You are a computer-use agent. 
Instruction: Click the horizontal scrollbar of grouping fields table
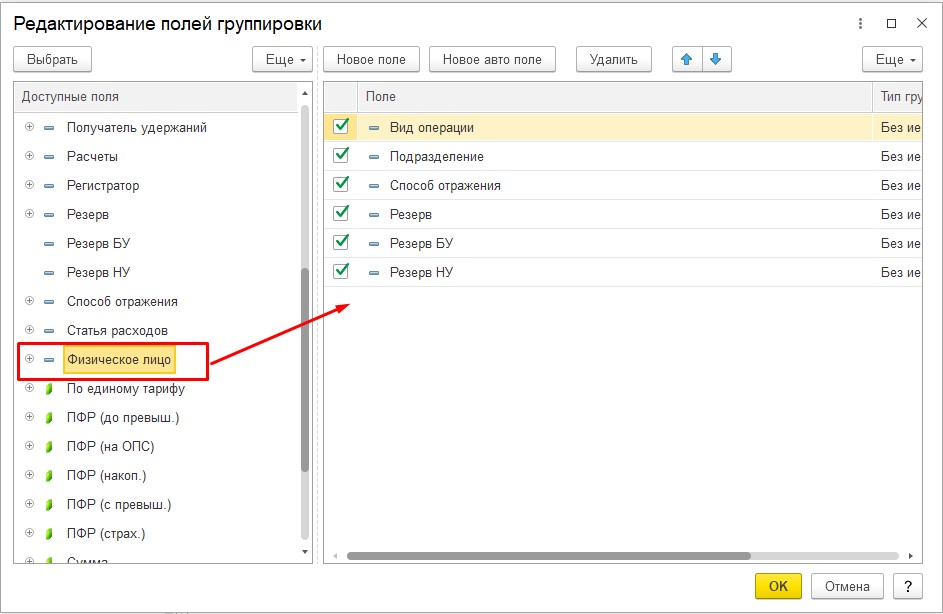click(548, 556)
